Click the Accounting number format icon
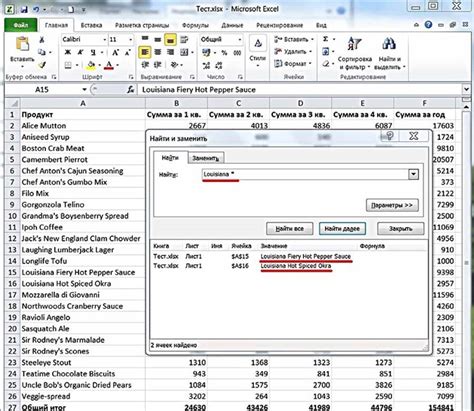Image resolution: width=474 pixels, height=411 pixels. (206, 52)
